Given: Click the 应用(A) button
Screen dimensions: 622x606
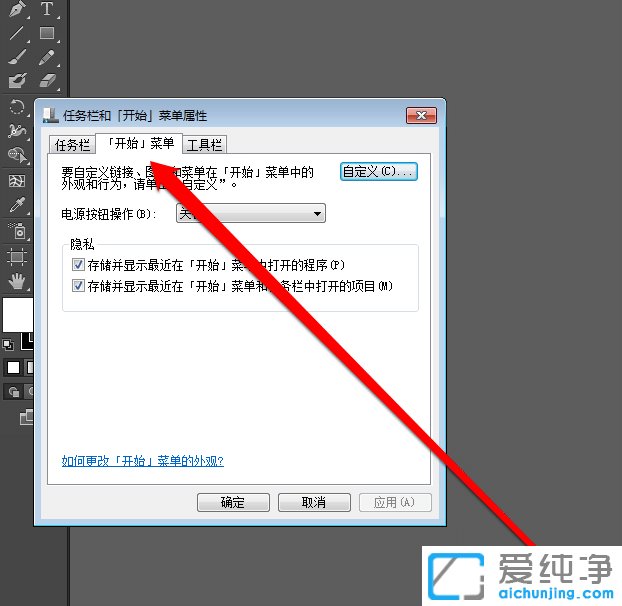Looking at the screenshot, I should (395, 502).
